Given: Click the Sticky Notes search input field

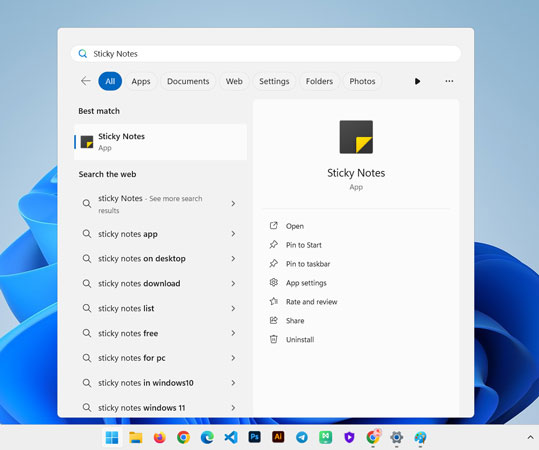Looking at the screenshot, I should pyautogui.click(x=265, y=54).
